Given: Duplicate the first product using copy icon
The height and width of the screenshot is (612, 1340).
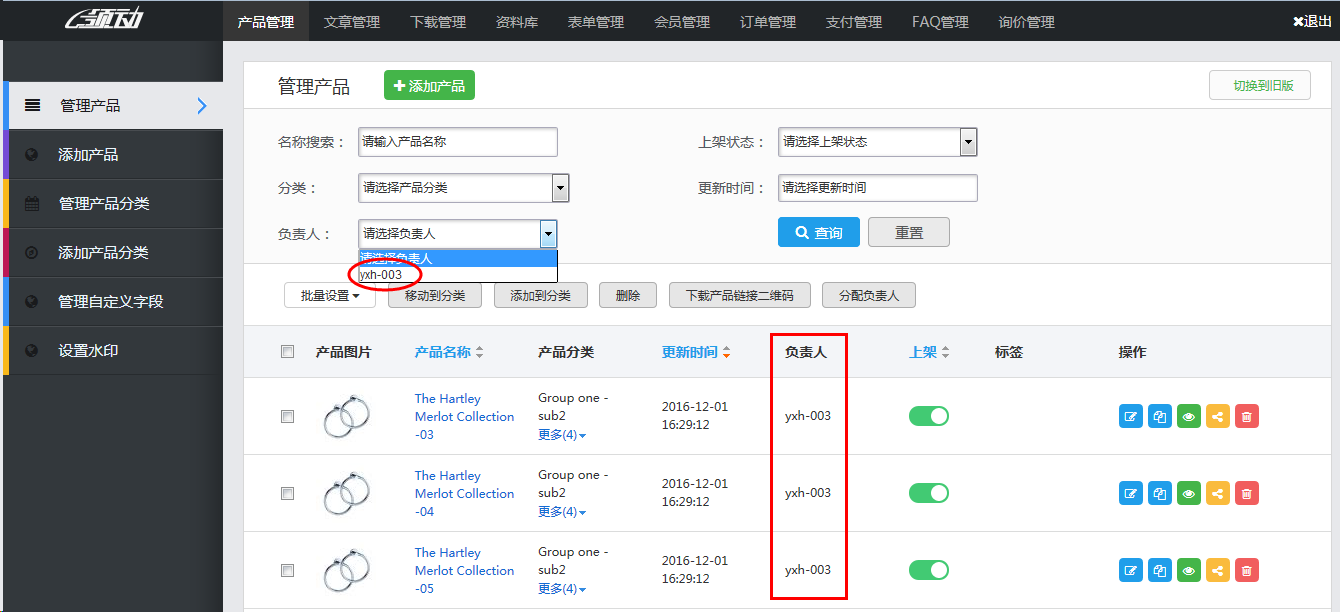Looking at the screenshot, I should pos(1159,416).
